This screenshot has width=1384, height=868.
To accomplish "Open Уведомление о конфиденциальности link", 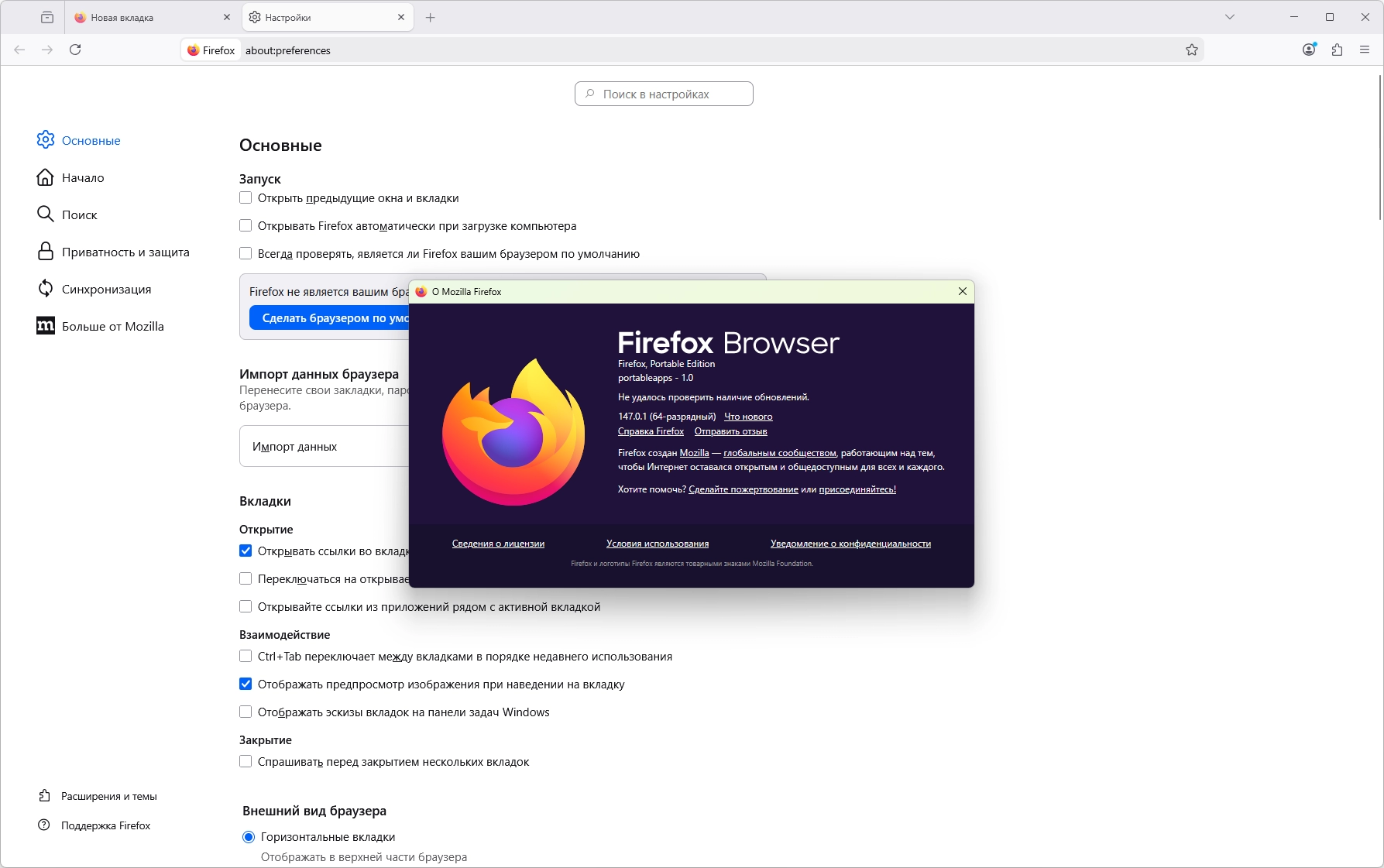I will [850, 544].
